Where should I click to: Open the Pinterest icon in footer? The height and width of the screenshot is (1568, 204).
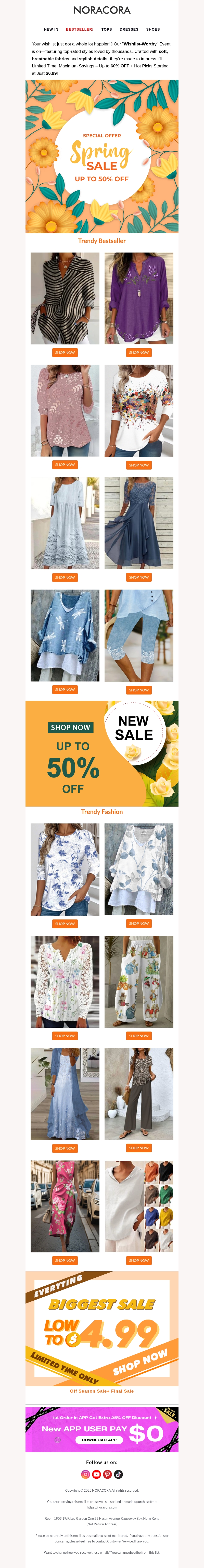(107, 1474)
